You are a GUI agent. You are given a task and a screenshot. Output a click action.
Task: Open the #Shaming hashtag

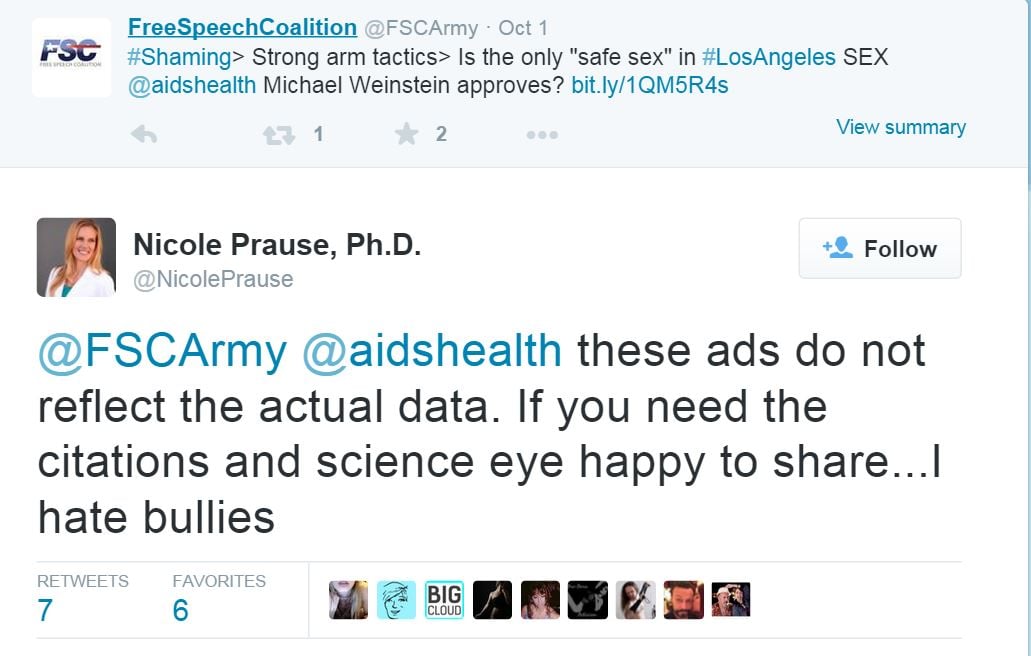click(167, 57)
